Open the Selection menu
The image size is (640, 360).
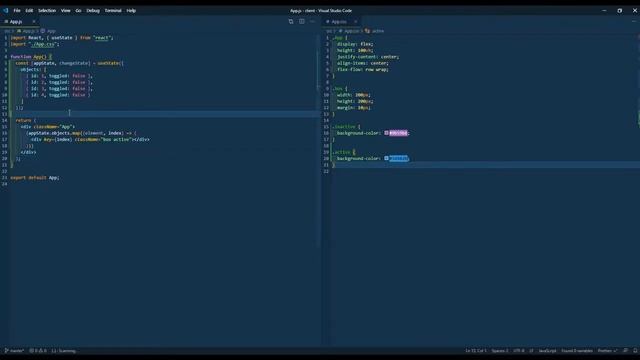47,11
